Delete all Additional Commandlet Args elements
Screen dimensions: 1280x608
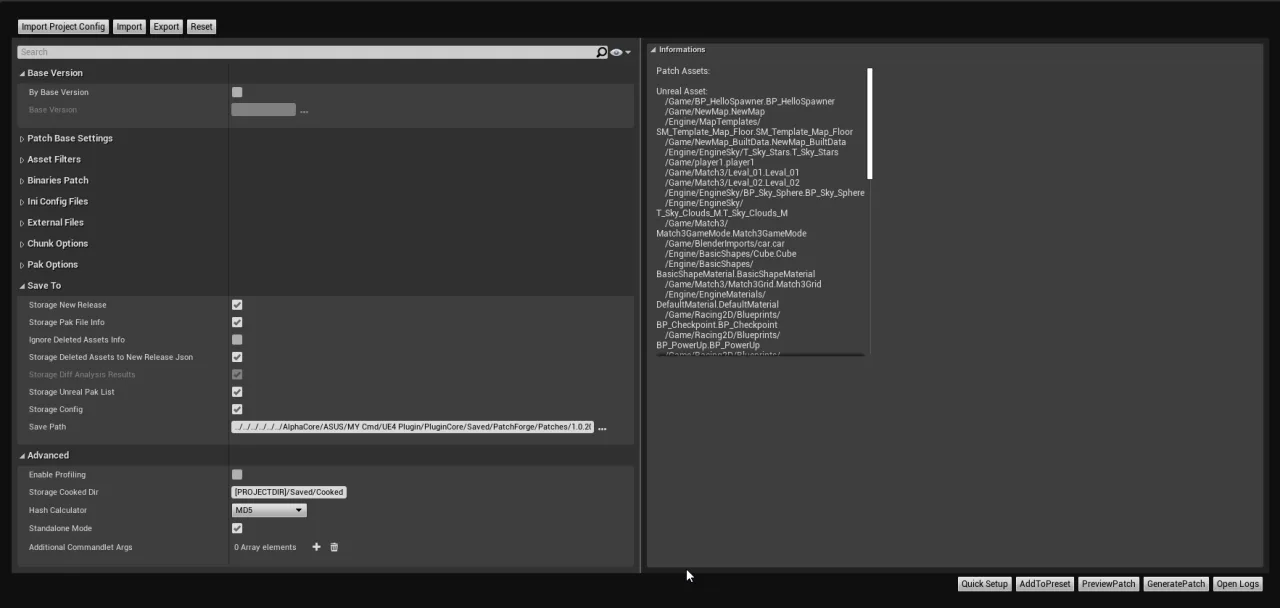(x=334, y=547)
